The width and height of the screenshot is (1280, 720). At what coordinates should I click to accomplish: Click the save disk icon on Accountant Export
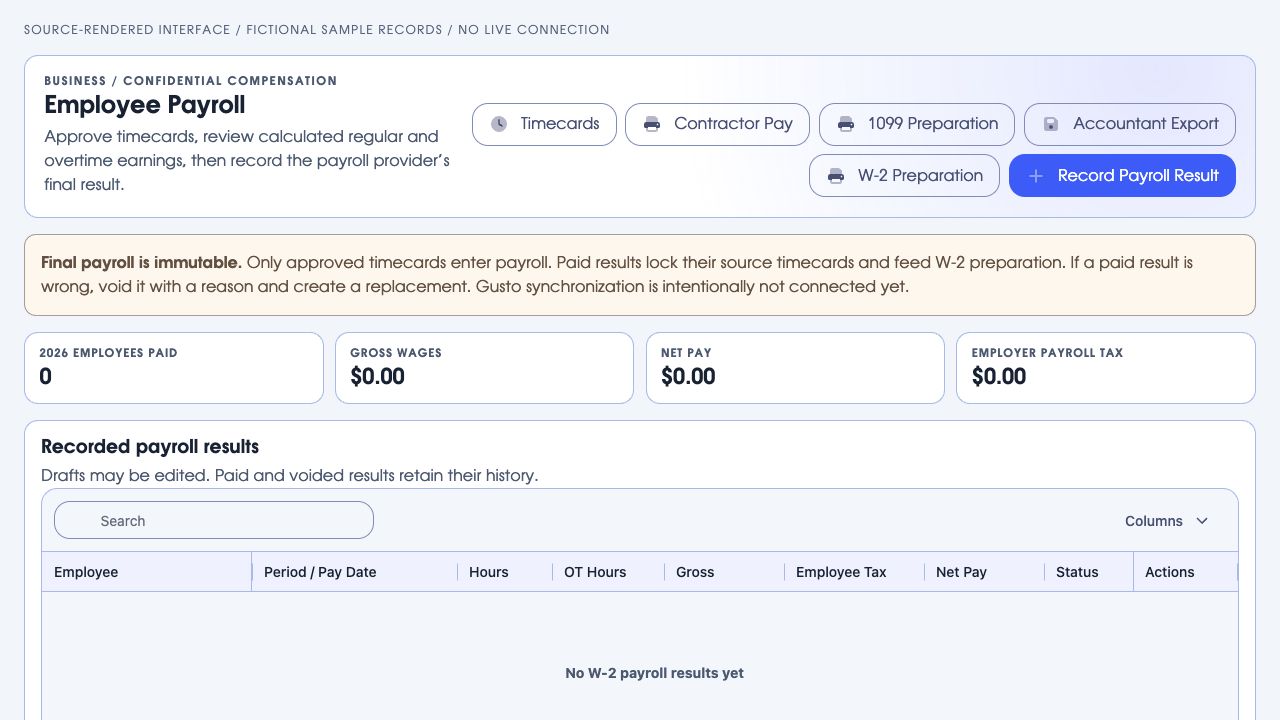pos(1051,124)
